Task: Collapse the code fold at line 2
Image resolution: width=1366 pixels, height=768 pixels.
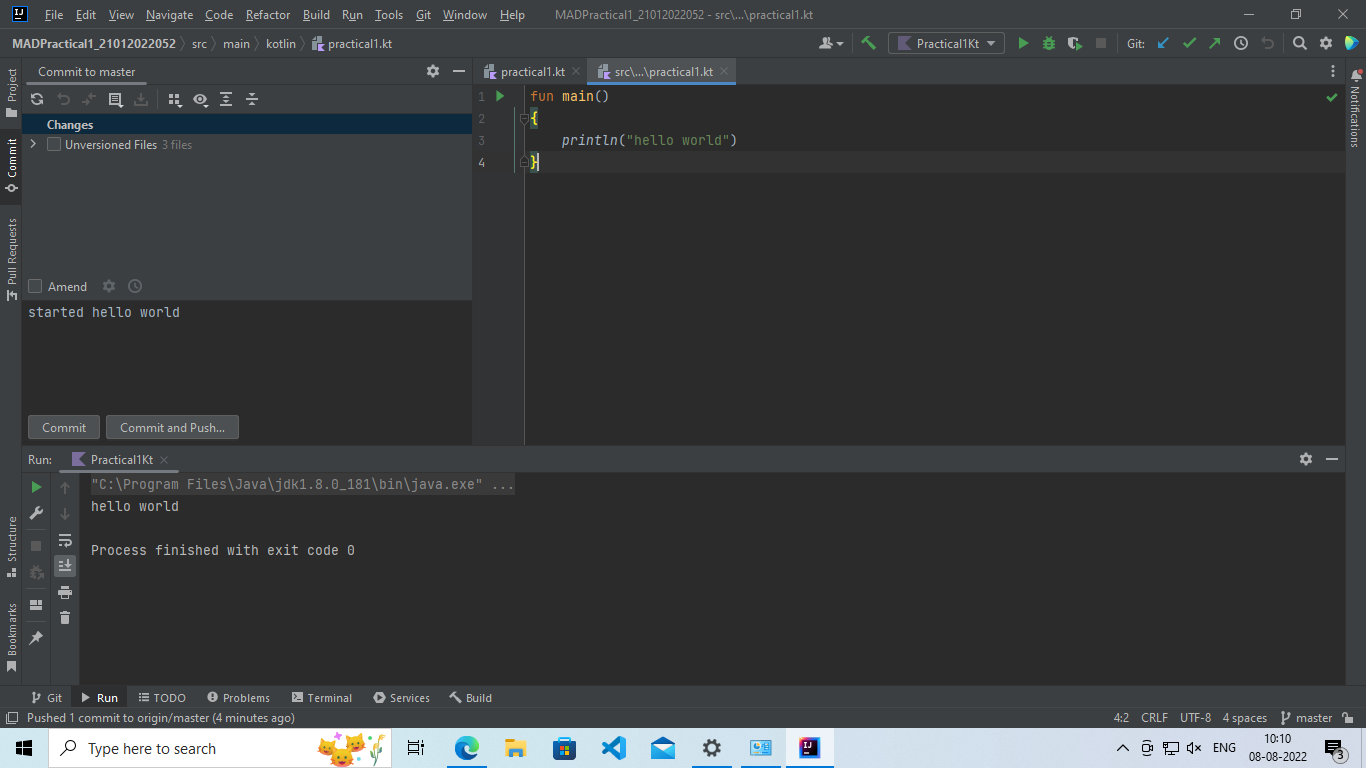Action: (523, 118)
